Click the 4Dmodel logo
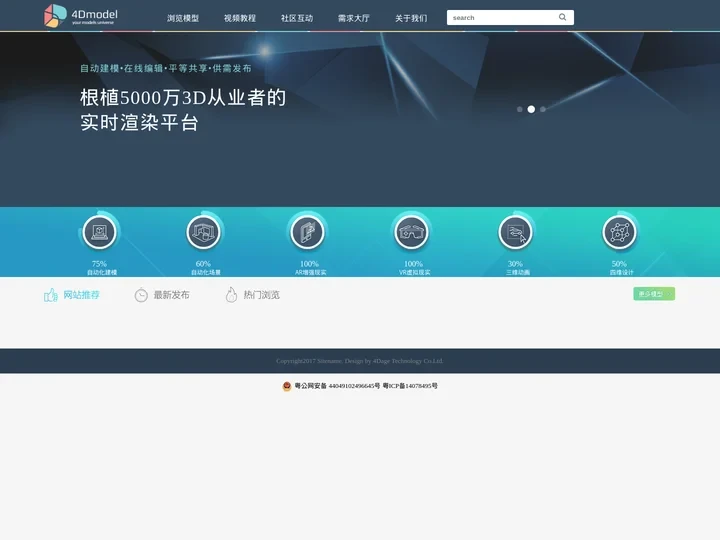Image resolution: width=720 pixels, height=540 pixels. click(x=81, y=16)
